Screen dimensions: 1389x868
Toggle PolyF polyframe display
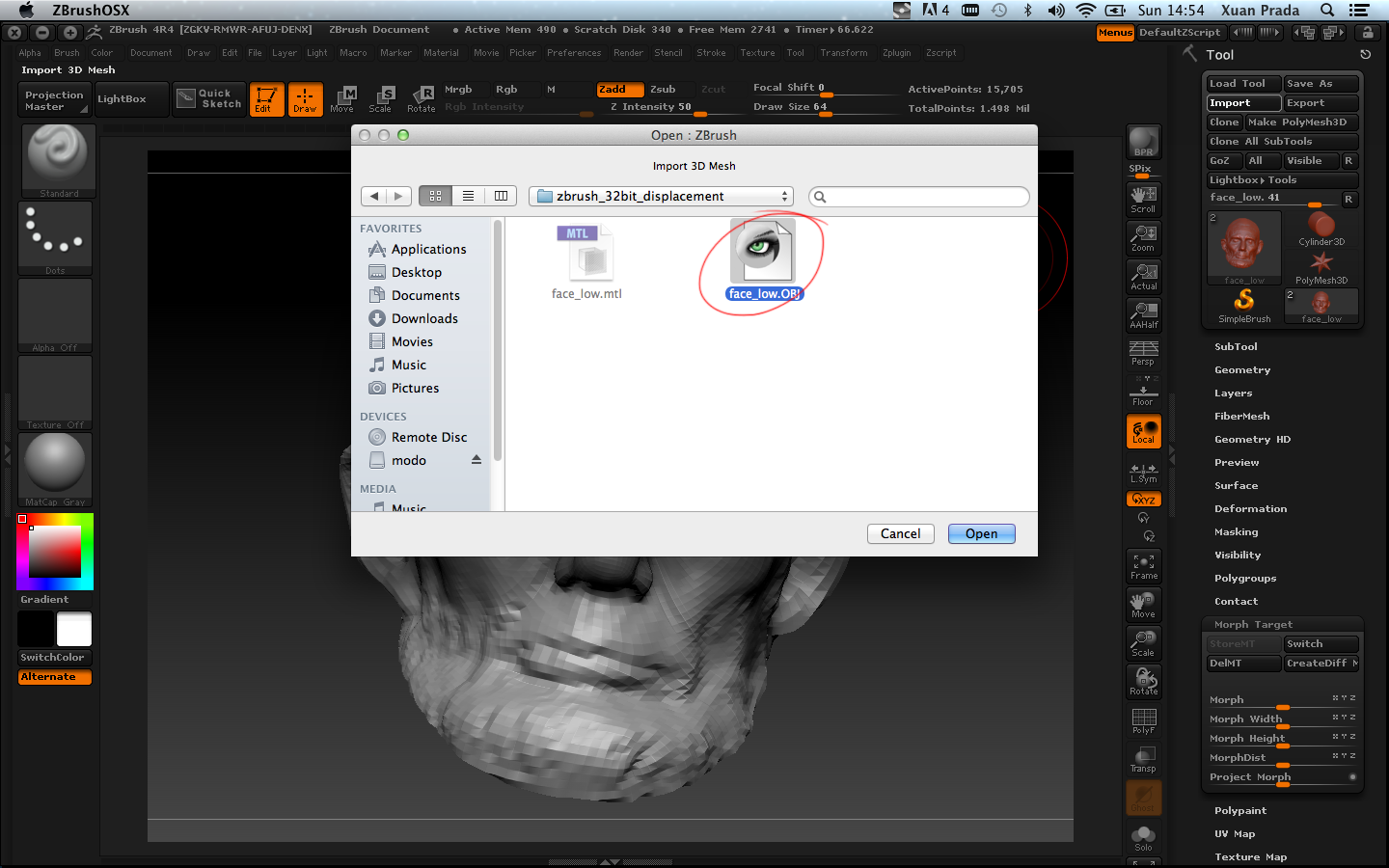[x=1144, y=720]
